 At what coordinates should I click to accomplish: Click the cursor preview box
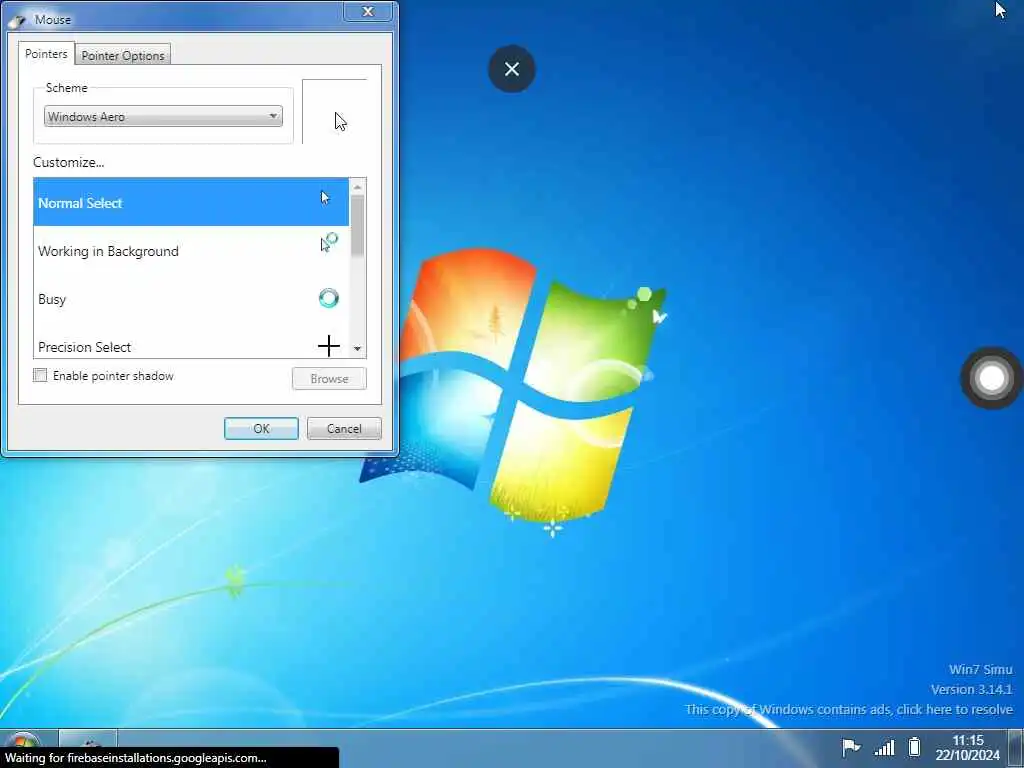[334, 112]
